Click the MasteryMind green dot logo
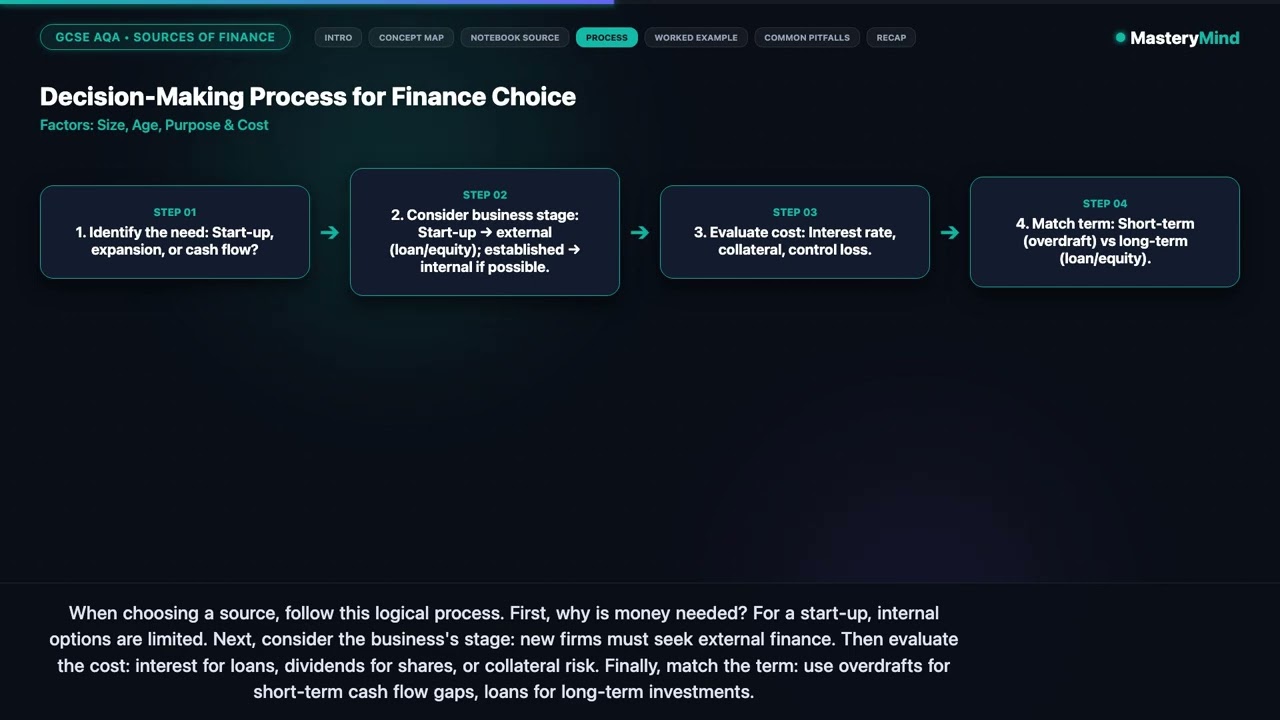Image resolution: width=1280 pixels, height=720 pixels. click(1120, 38)
